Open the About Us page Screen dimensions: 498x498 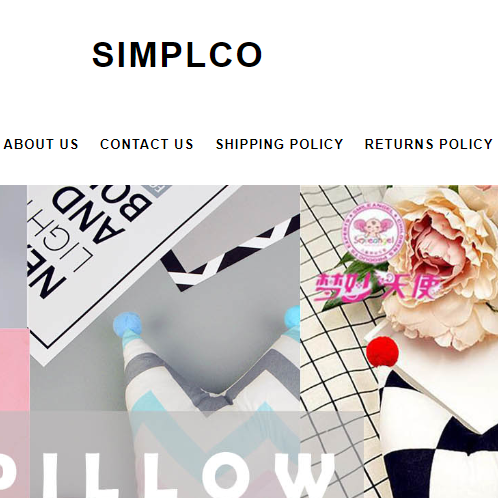click(x=41, y=144)
